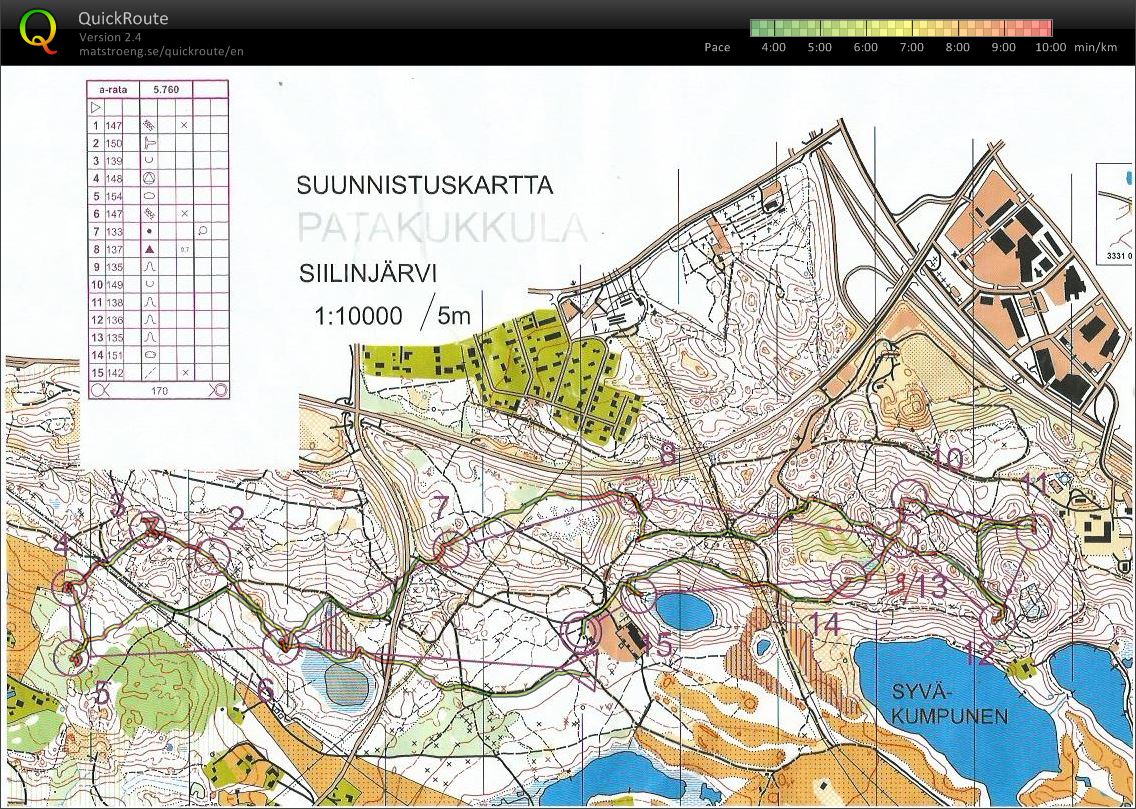Click control circle 7 on the map
The width and height of the screenshot is (1136, 809).
pos(451,549)
